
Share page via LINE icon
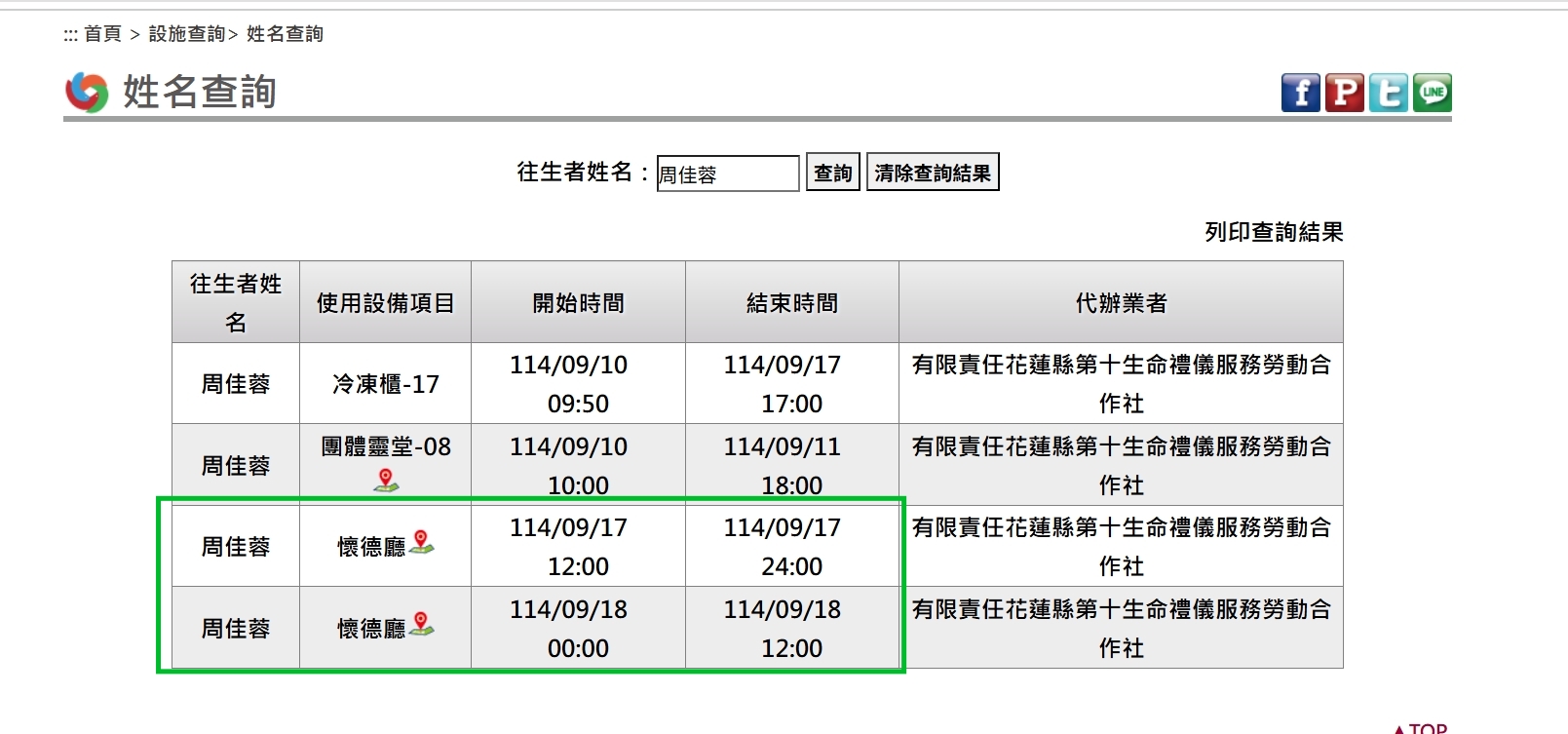1432,94
